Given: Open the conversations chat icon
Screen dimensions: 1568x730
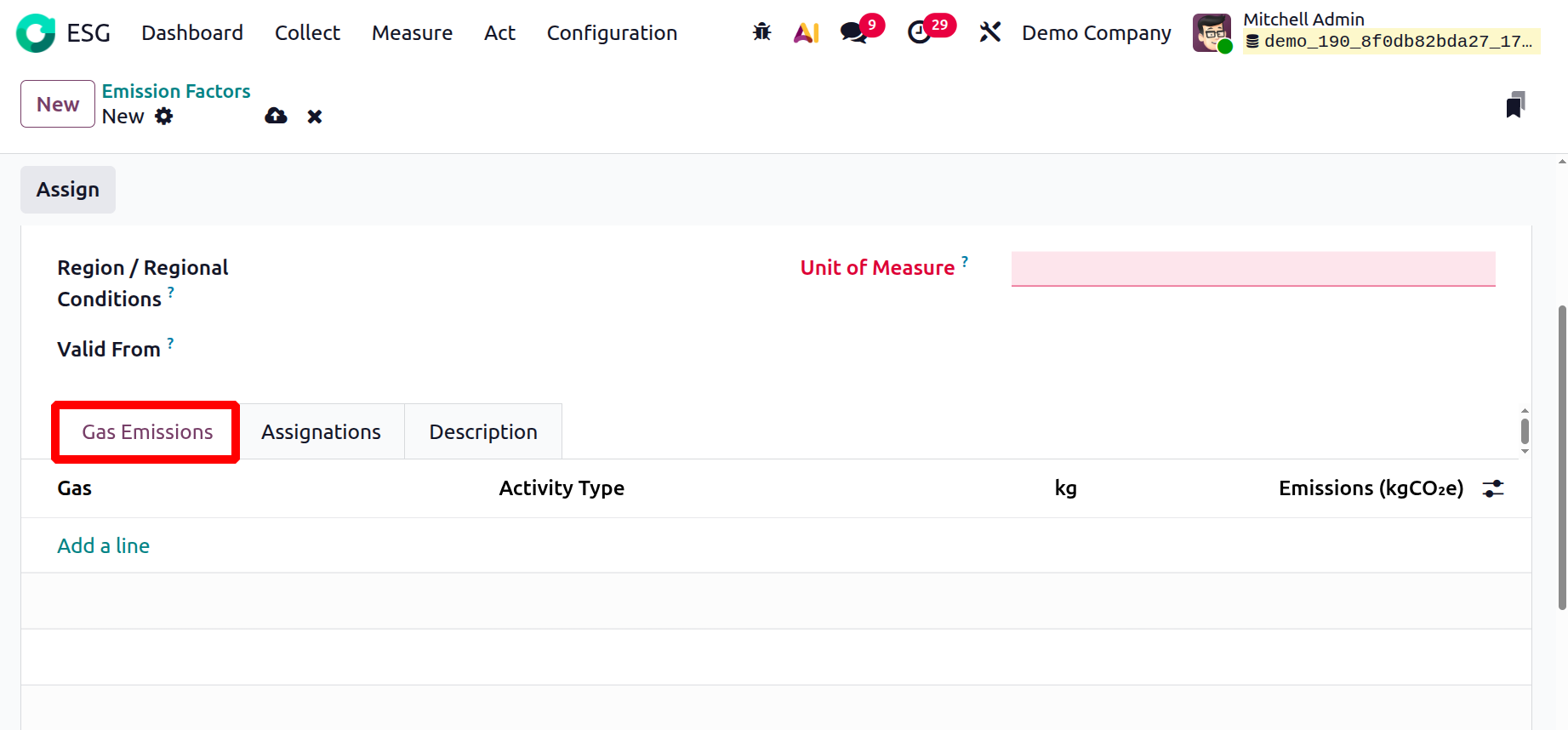Looking at the screenshot, I should click(x=853, y=32).
